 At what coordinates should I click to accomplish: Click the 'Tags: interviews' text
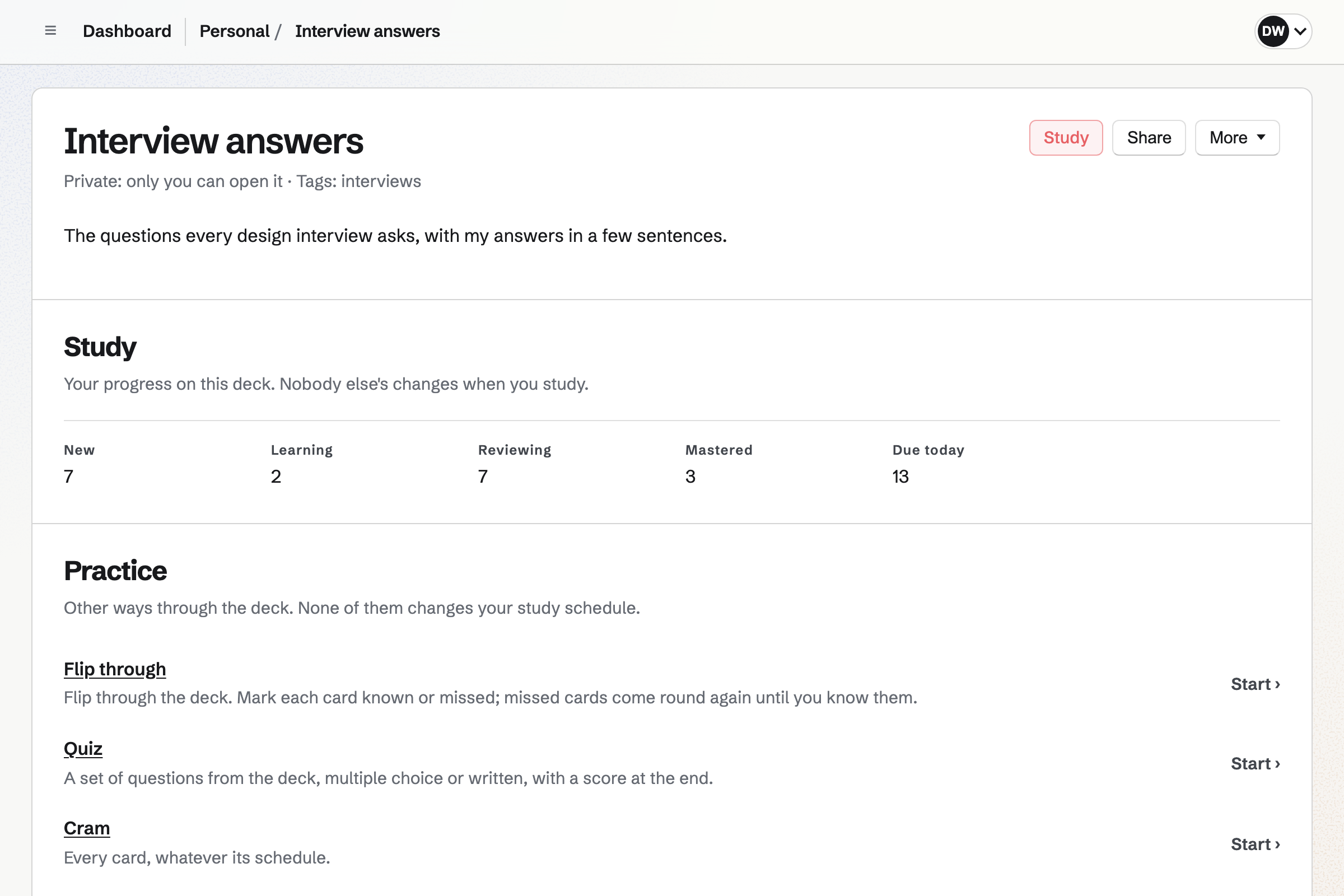(358, 181)
